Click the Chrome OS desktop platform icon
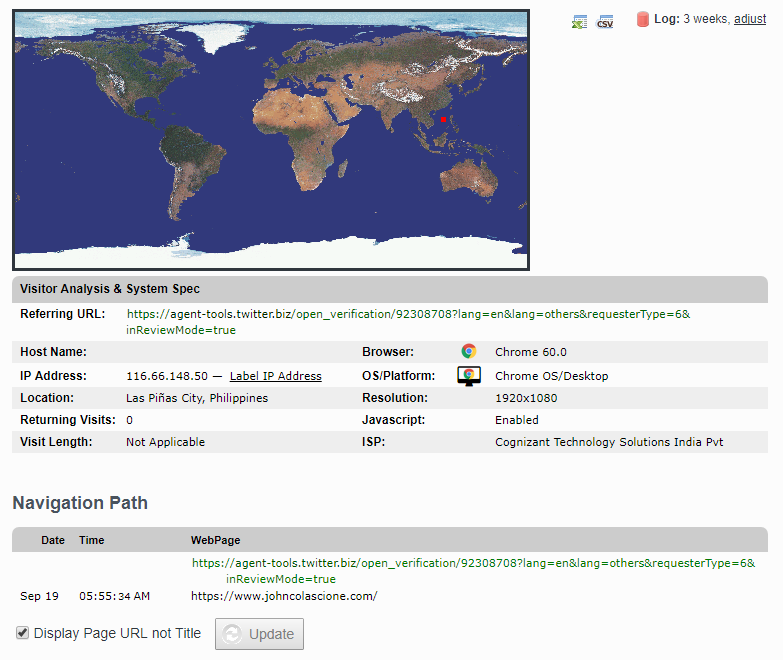The width and height of the screenshot is (783, 660). pyautogui.click(x=469, y=376)
